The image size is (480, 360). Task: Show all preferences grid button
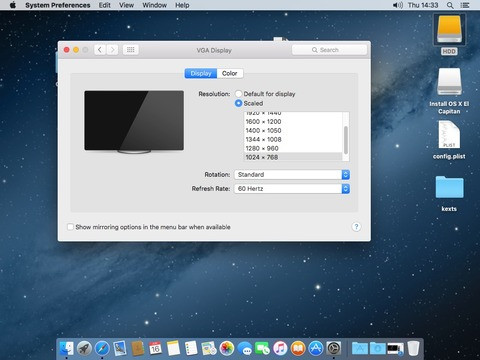pyautogui.click(x=131, y=50)
